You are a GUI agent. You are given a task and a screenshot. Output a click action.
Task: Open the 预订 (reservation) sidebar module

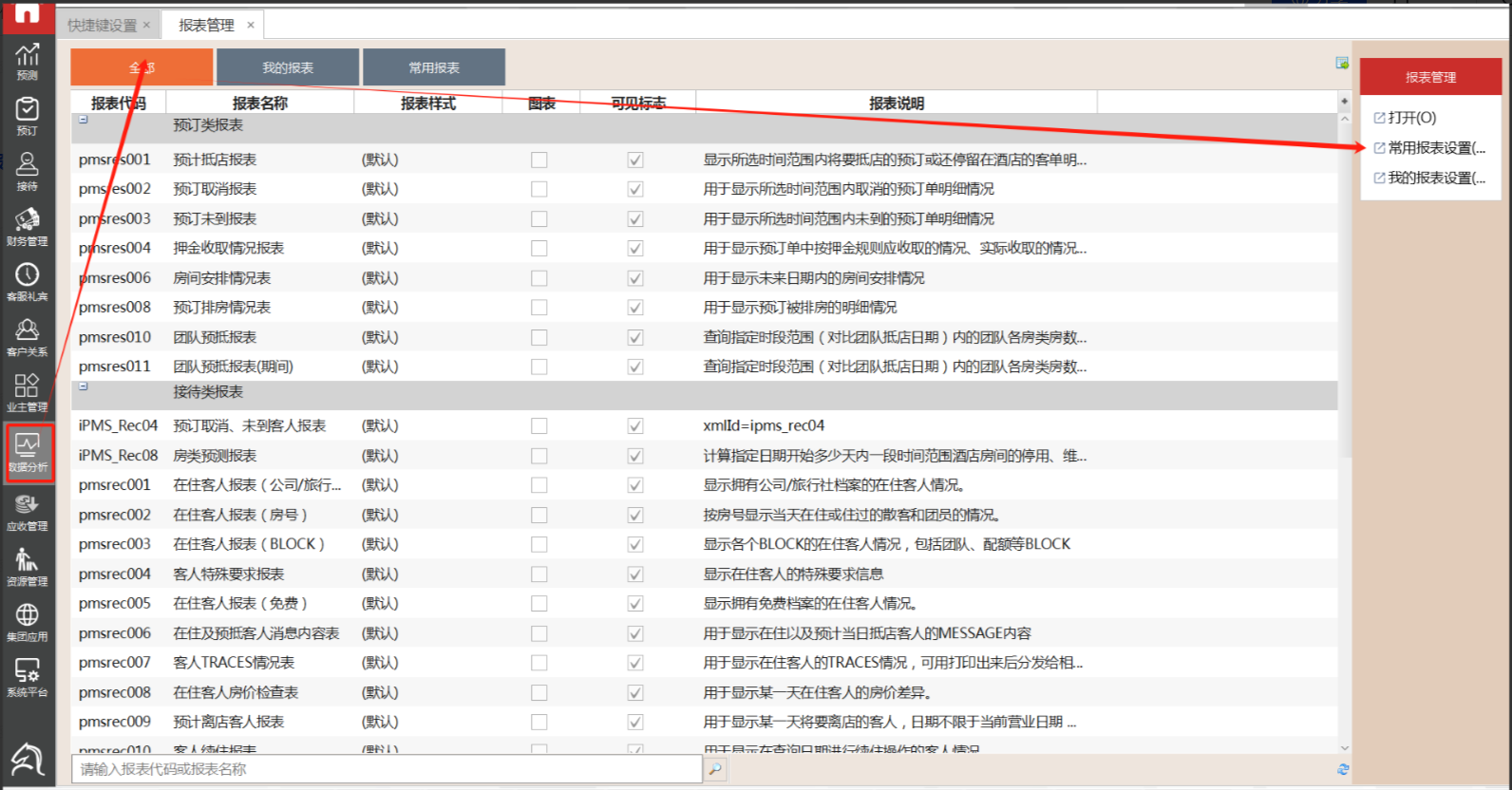click(27, 116)
